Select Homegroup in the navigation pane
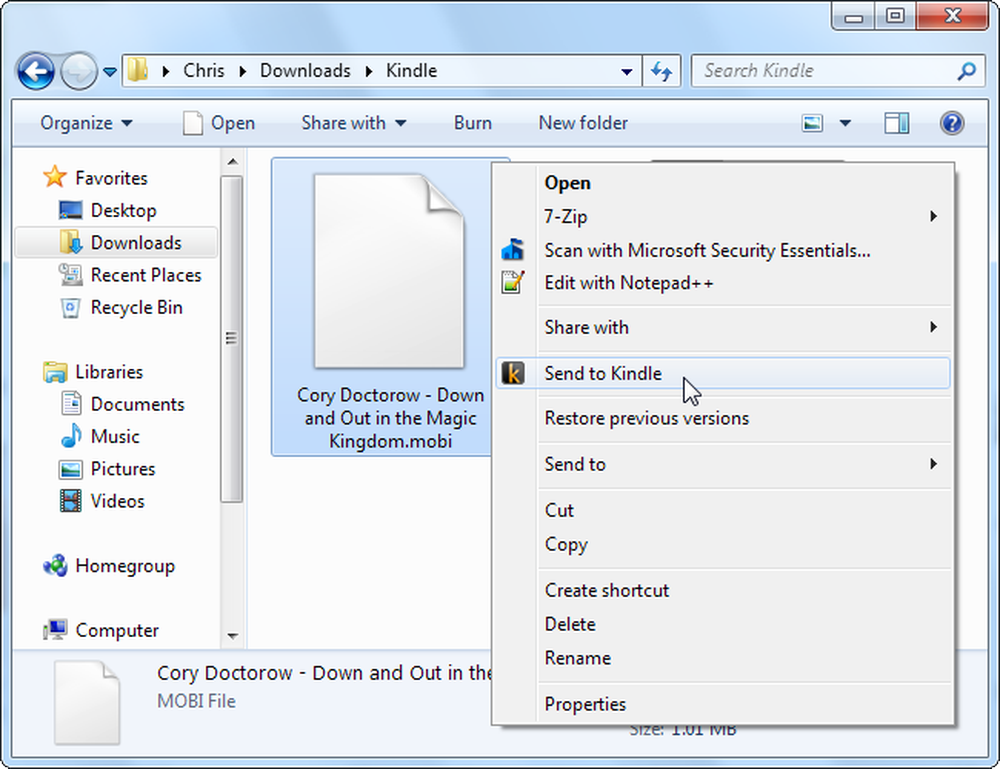The width and height of the screenshot is (1000, 769). click(x=108, y=566)
